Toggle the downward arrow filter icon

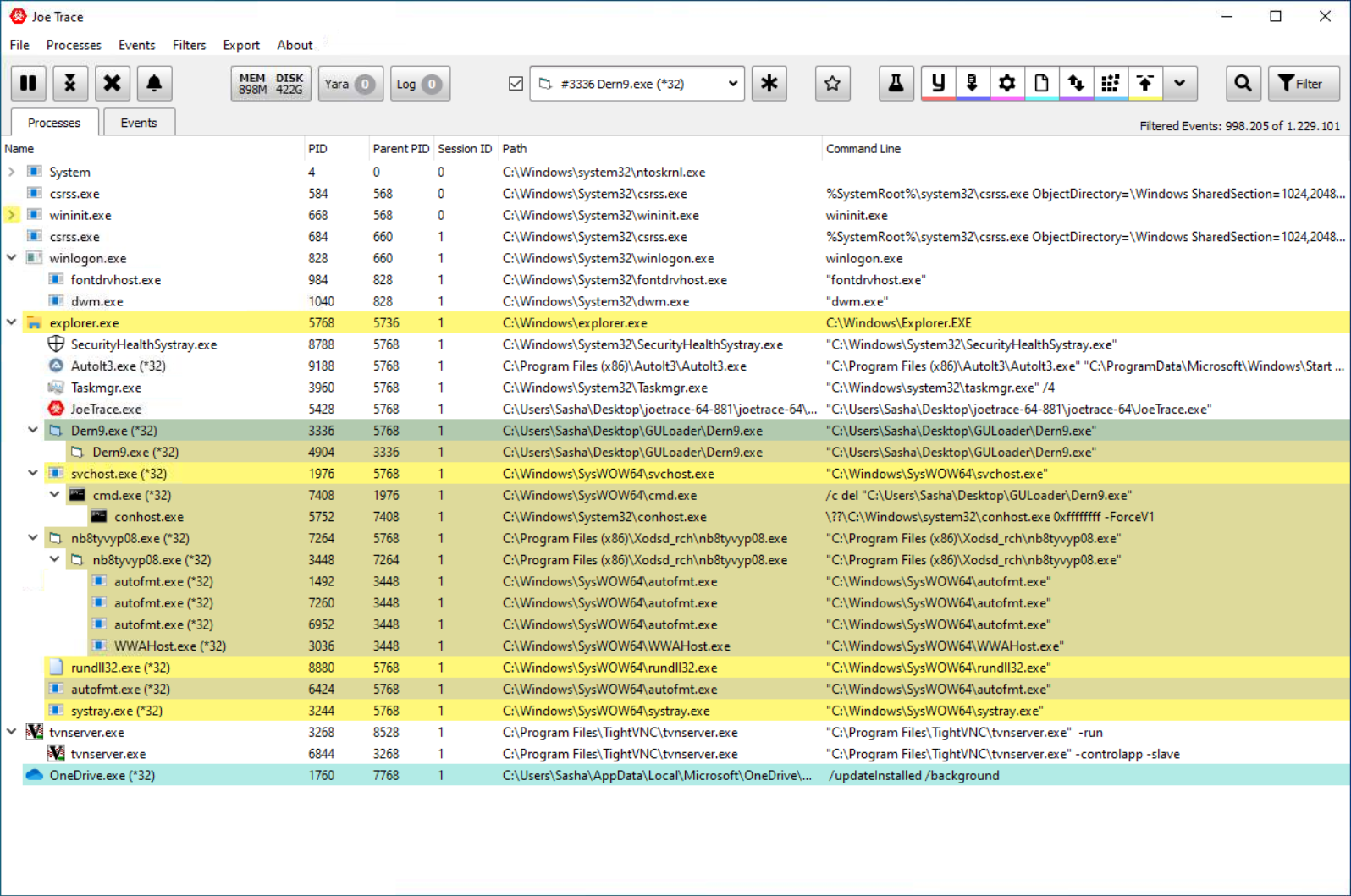[x=973, y=83]
